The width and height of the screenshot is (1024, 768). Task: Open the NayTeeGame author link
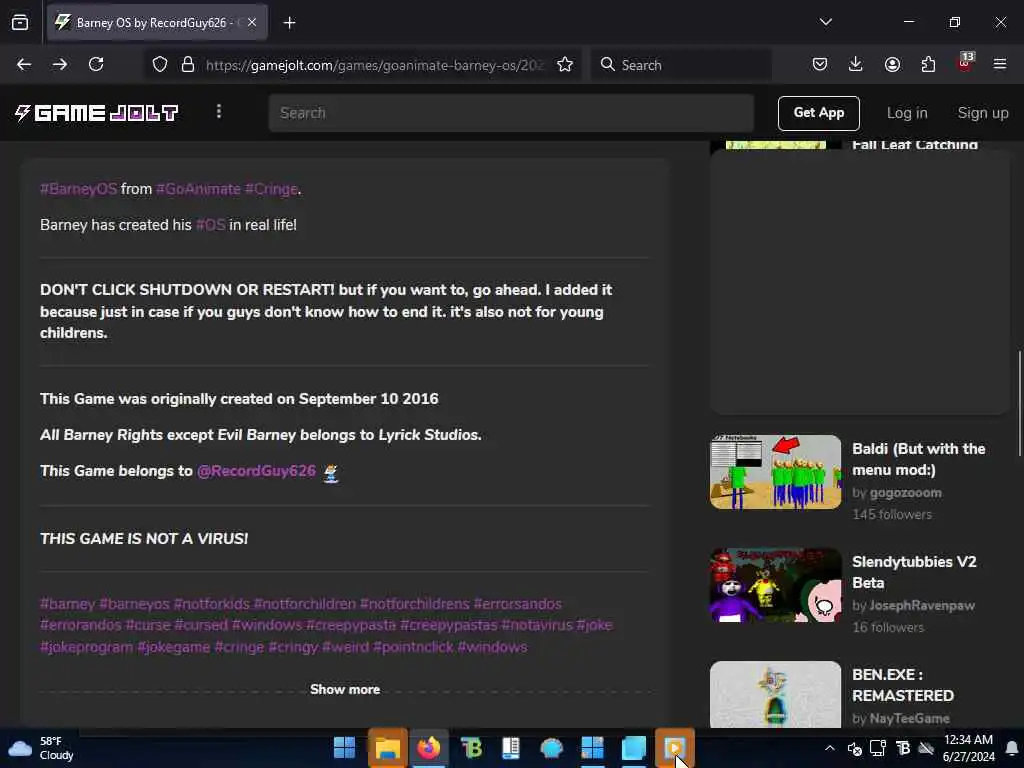click(x=909, y=718)
